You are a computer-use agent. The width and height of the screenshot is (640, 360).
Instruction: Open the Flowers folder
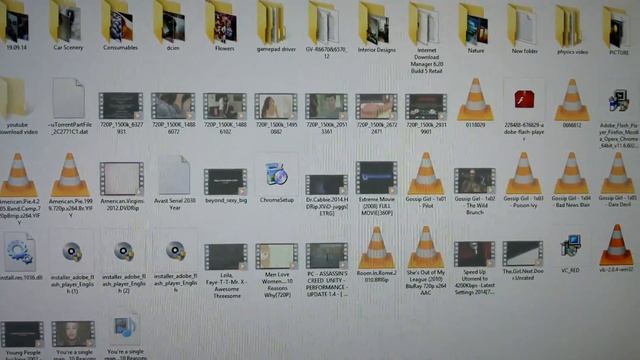(x=222, y=22)
